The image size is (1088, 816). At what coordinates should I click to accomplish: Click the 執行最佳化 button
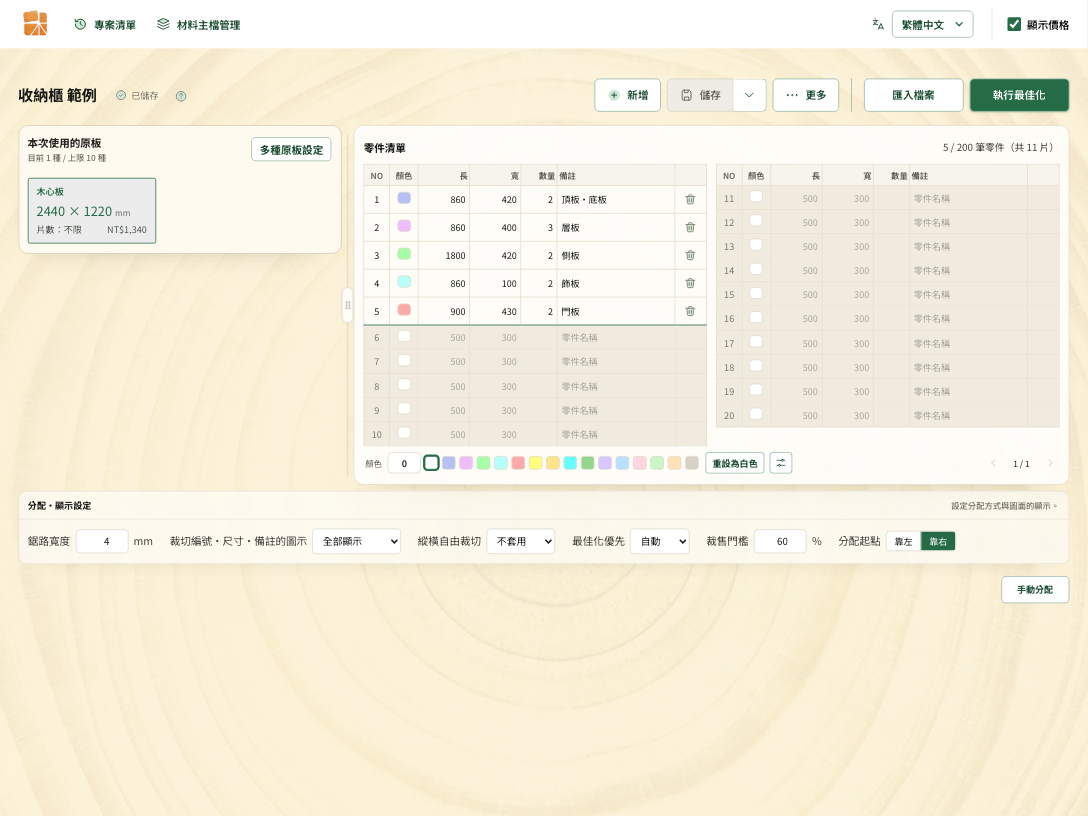click(x=1019, y=95)
